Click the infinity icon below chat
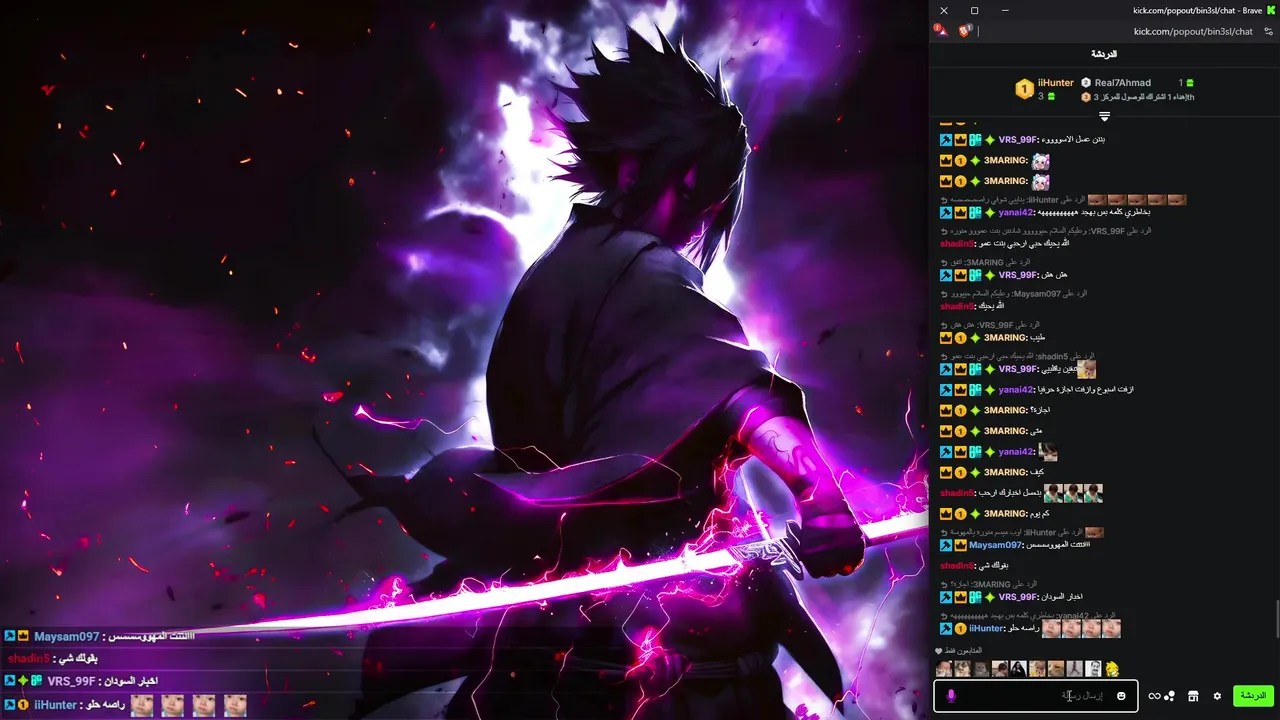 (1154, 696)
